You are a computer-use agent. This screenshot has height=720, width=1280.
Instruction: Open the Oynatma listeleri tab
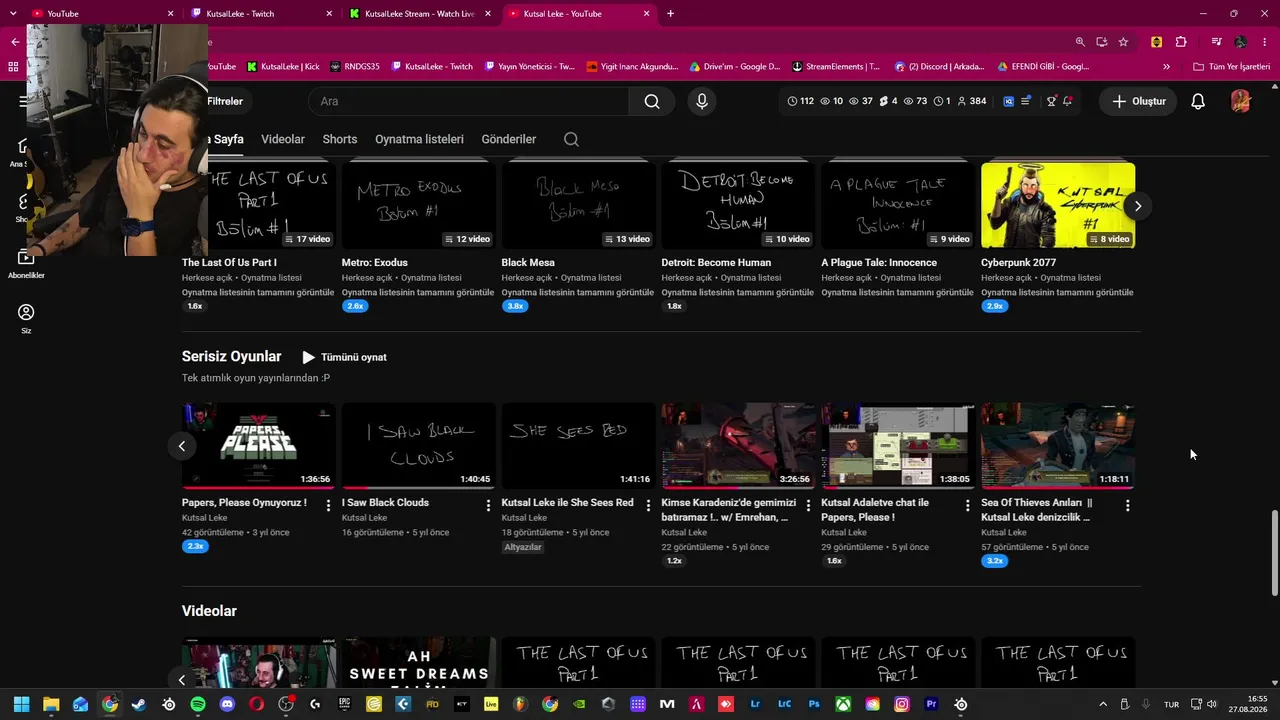419,139
